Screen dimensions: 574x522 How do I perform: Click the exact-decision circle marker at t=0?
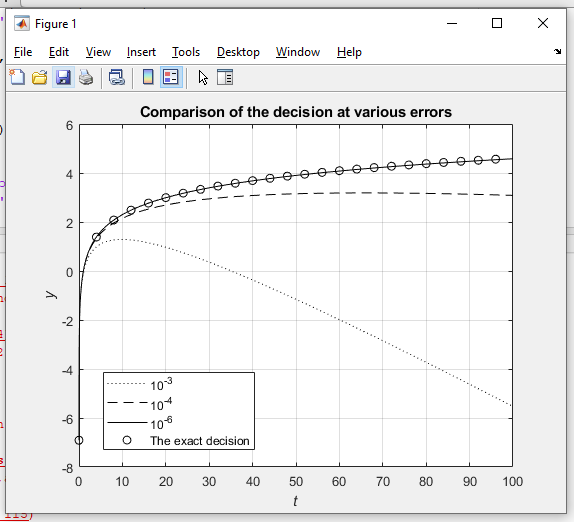[x=79, y=440]
